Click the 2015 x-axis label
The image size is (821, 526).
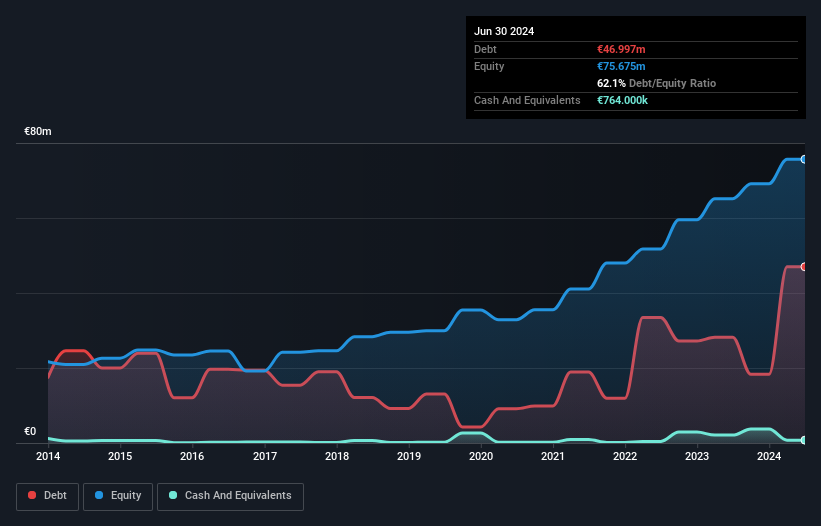click(120, 456)
